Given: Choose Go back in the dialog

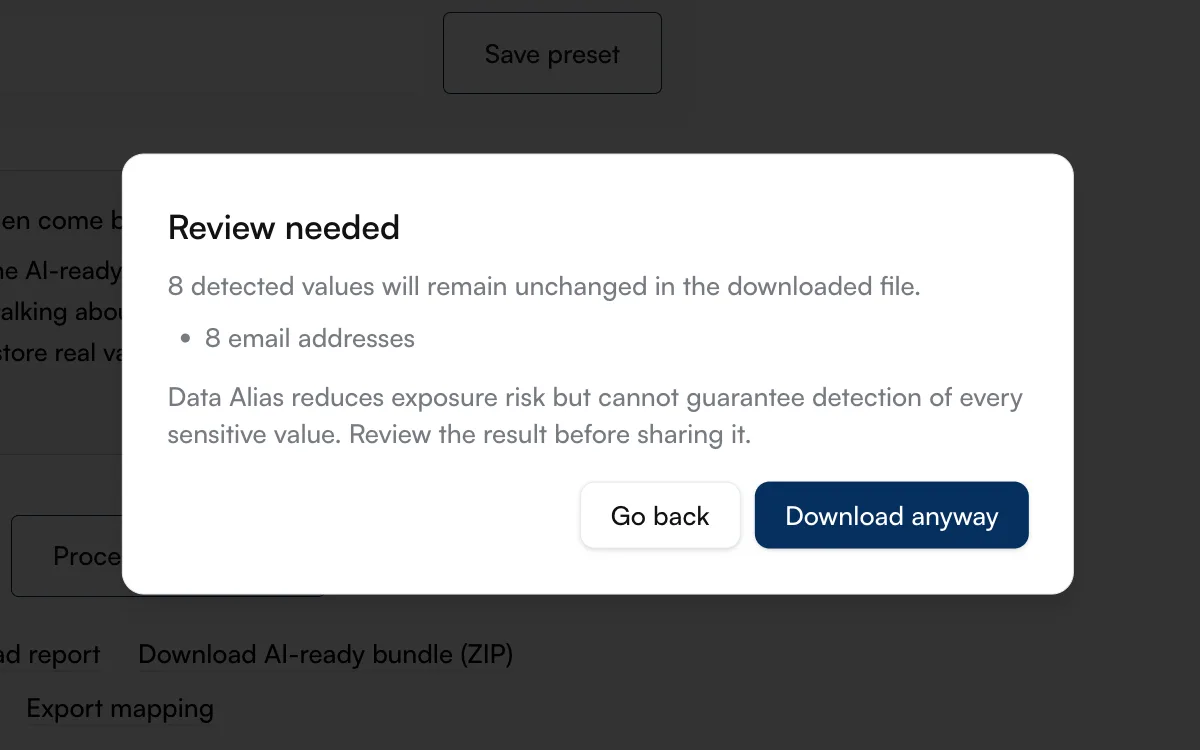Looking at the screenshot, I should 660,515.
